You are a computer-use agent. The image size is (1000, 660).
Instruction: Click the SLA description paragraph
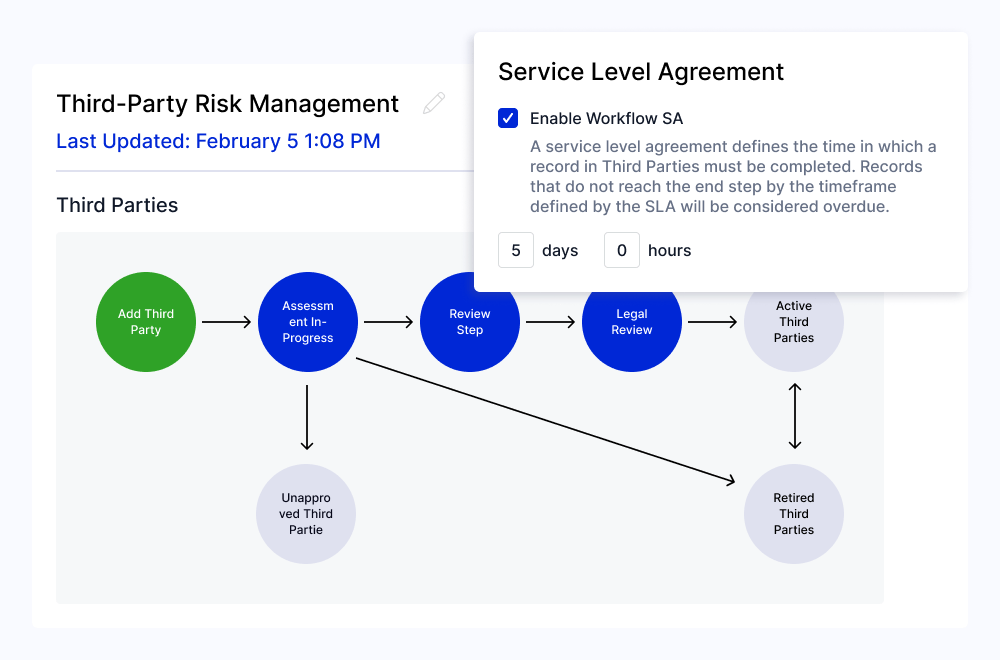pos(733,177)
